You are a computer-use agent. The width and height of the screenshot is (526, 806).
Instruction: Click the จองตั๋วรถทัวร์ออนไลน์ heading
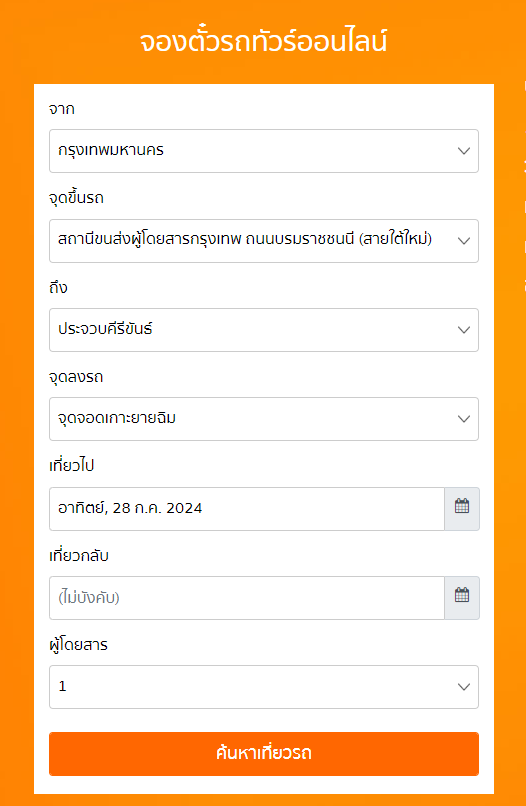263,42
